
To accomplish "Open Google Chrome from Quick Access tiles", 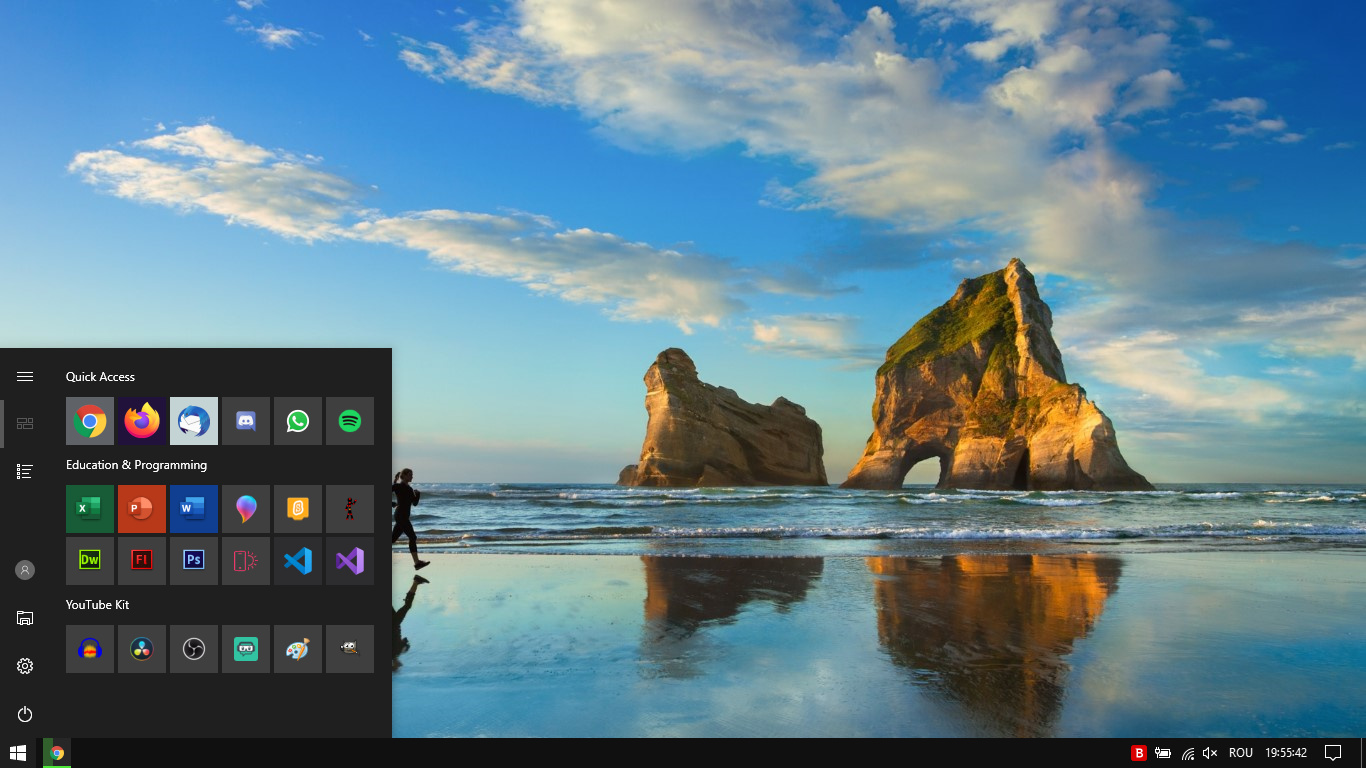I will 90,421.
